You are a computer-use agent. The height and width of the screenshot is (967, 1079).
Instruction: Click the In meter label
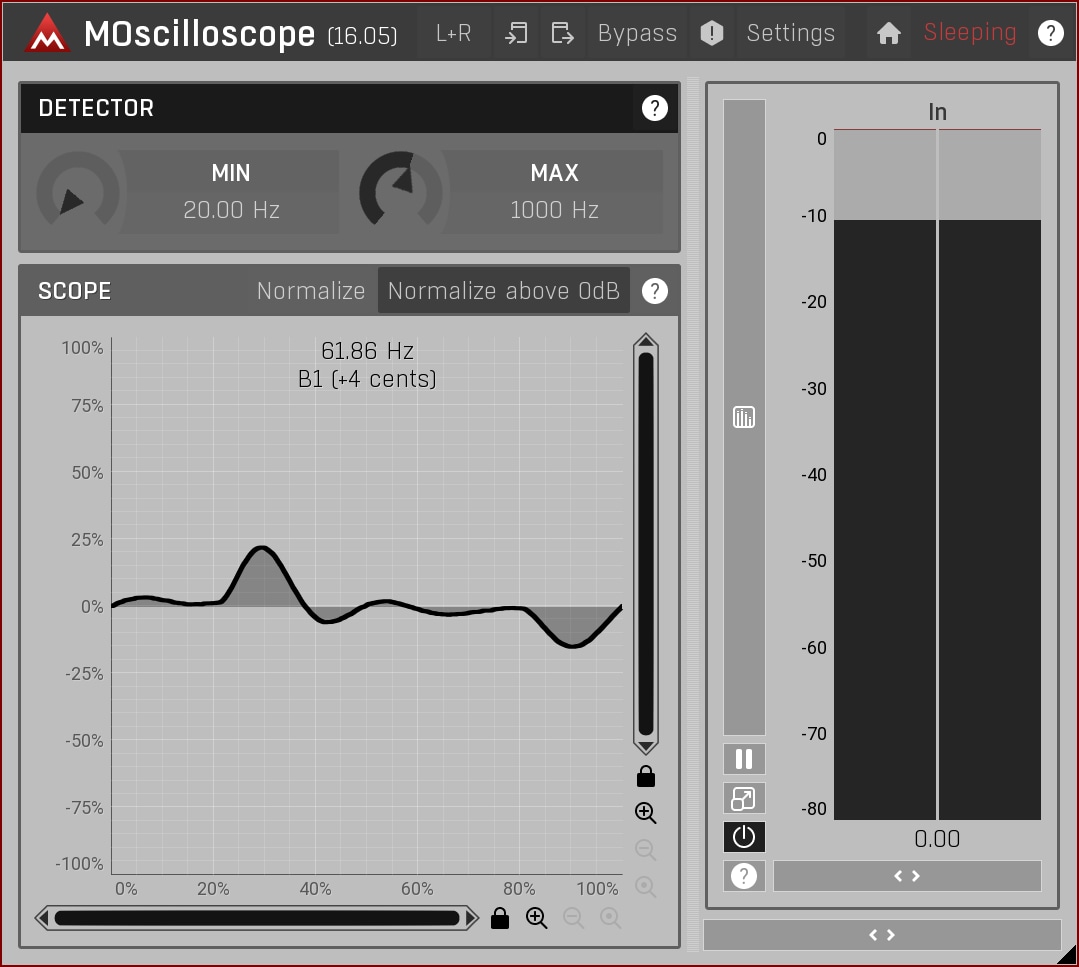(x=937, y=111)
